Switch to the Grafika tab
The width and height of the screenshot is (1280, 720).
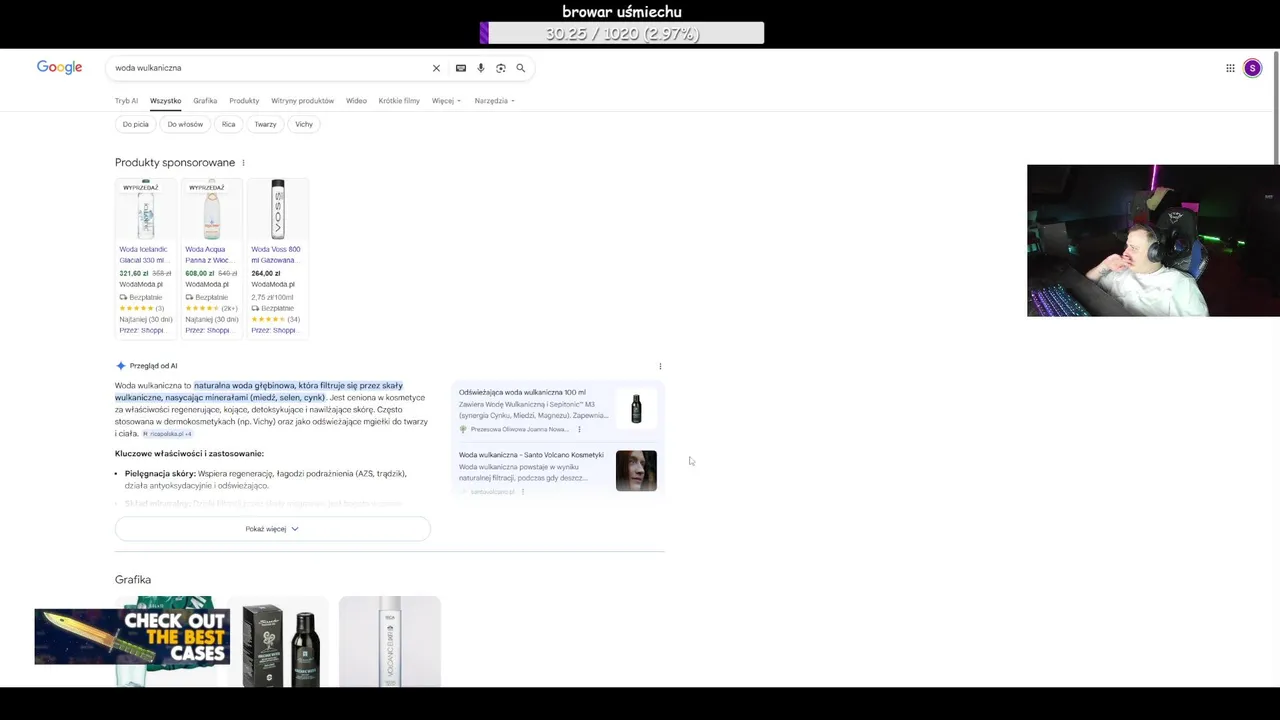coord(205,101)
